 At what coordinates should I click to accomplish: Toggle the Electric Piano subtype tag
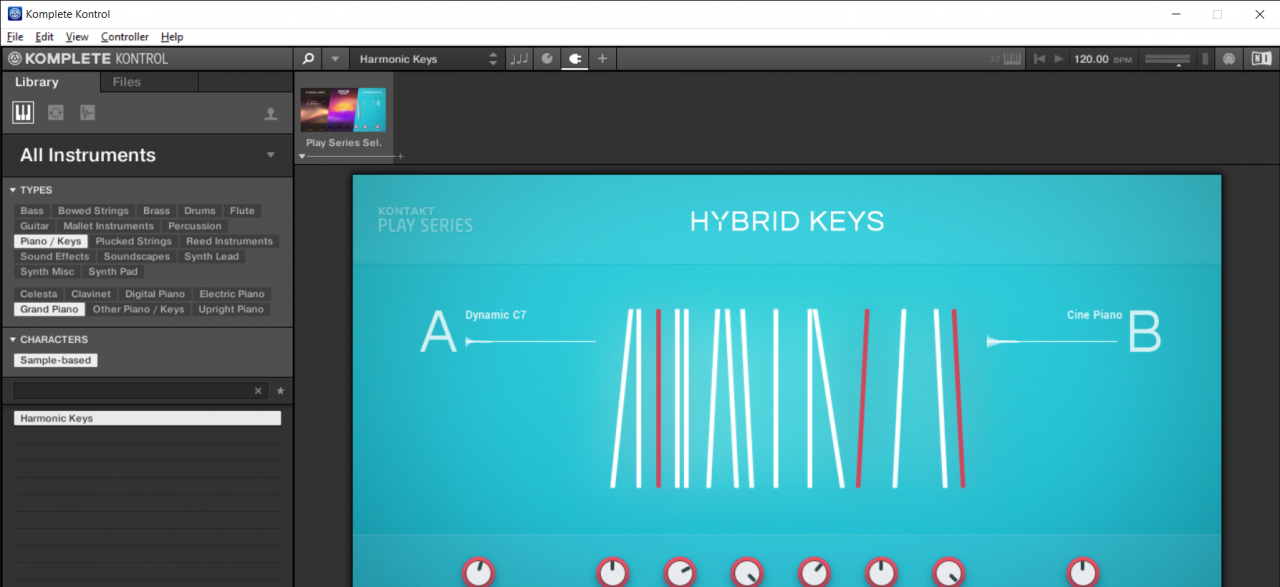pyautogui.click(x=232, y=294)
